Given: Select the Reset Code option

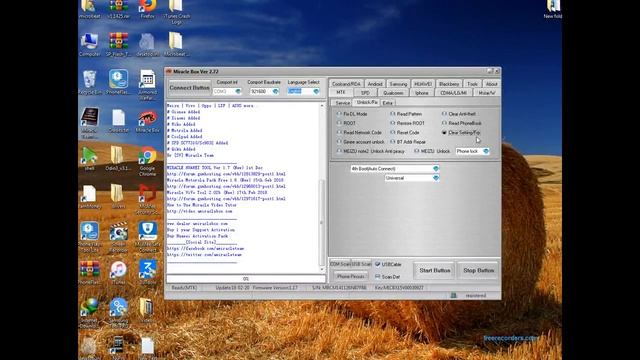Looking at the screenshot, I should pyautogui.click(x=405, y=132).
